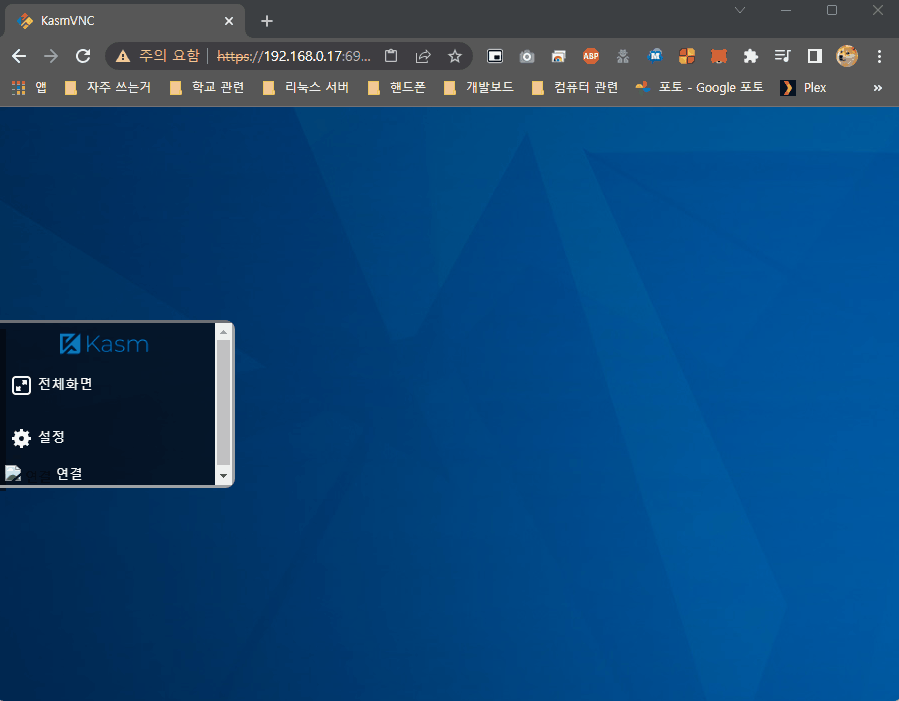Click the 주의 요함 security warning text
Screen dimensions: 899x701
[x=170, y=56]
